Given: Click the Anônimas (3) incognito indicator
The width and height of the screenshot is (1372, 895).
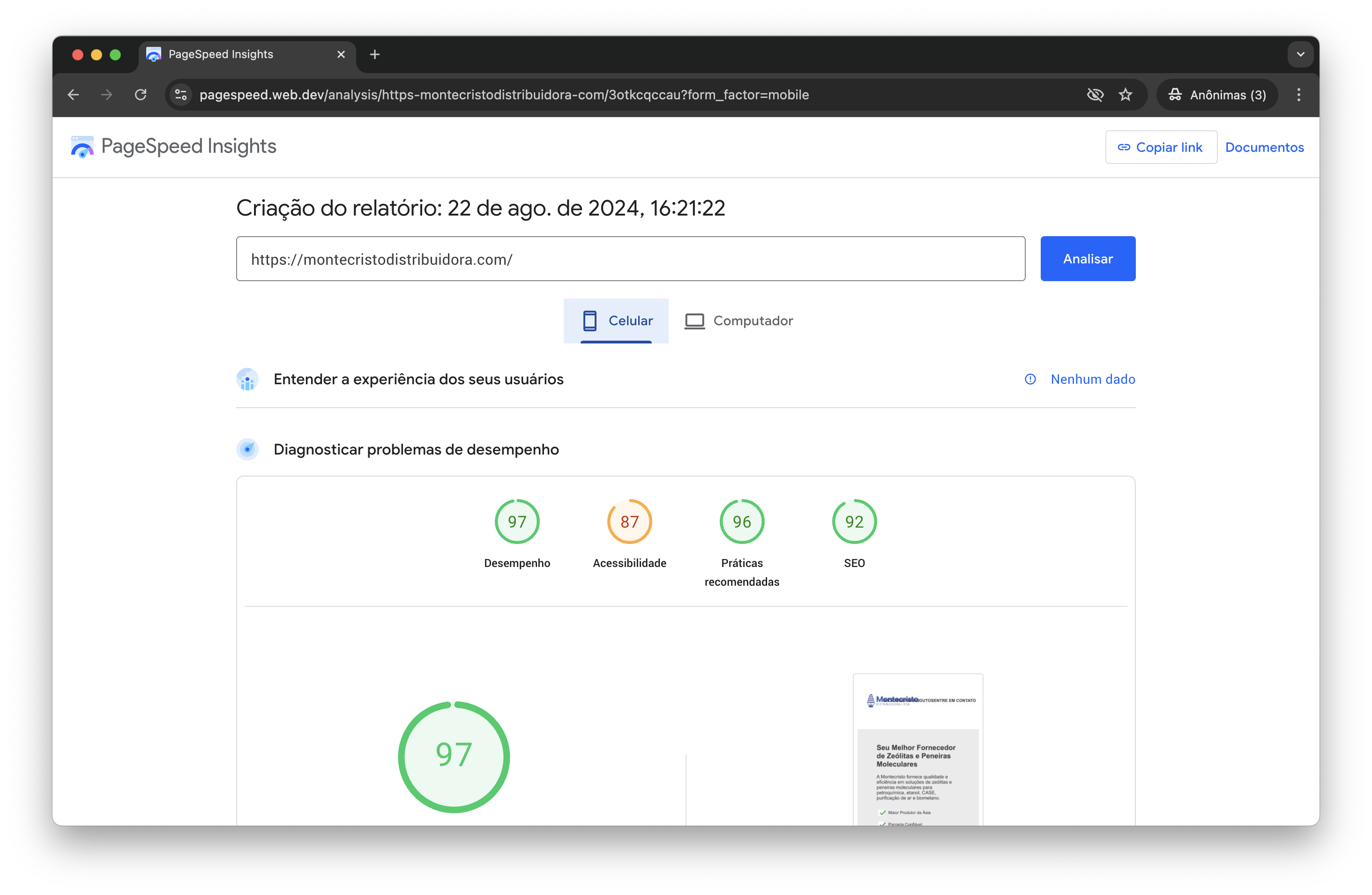Looking at the screenshot, I should [x=1217, y=95].
